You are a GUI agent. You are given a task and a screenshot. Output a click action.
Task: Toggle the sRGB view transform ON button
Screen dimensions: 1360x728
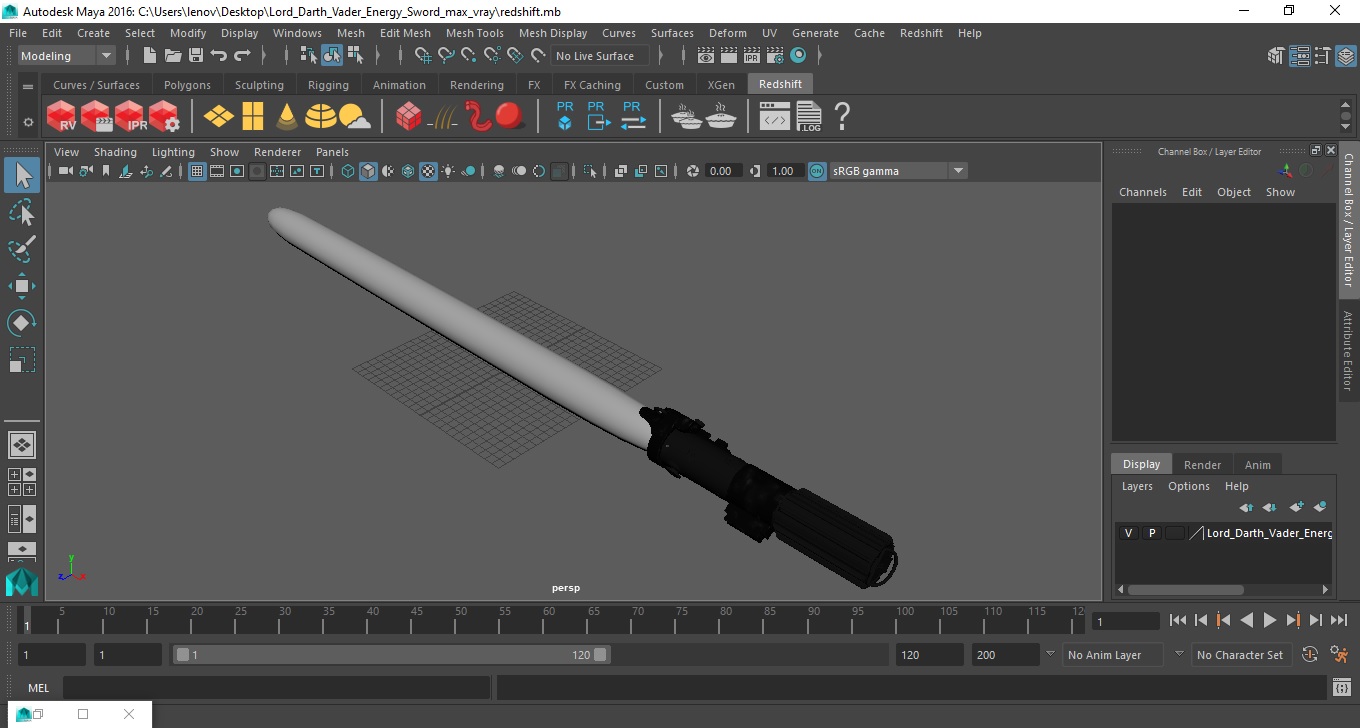pyautogui.click(x=817, y=171)
